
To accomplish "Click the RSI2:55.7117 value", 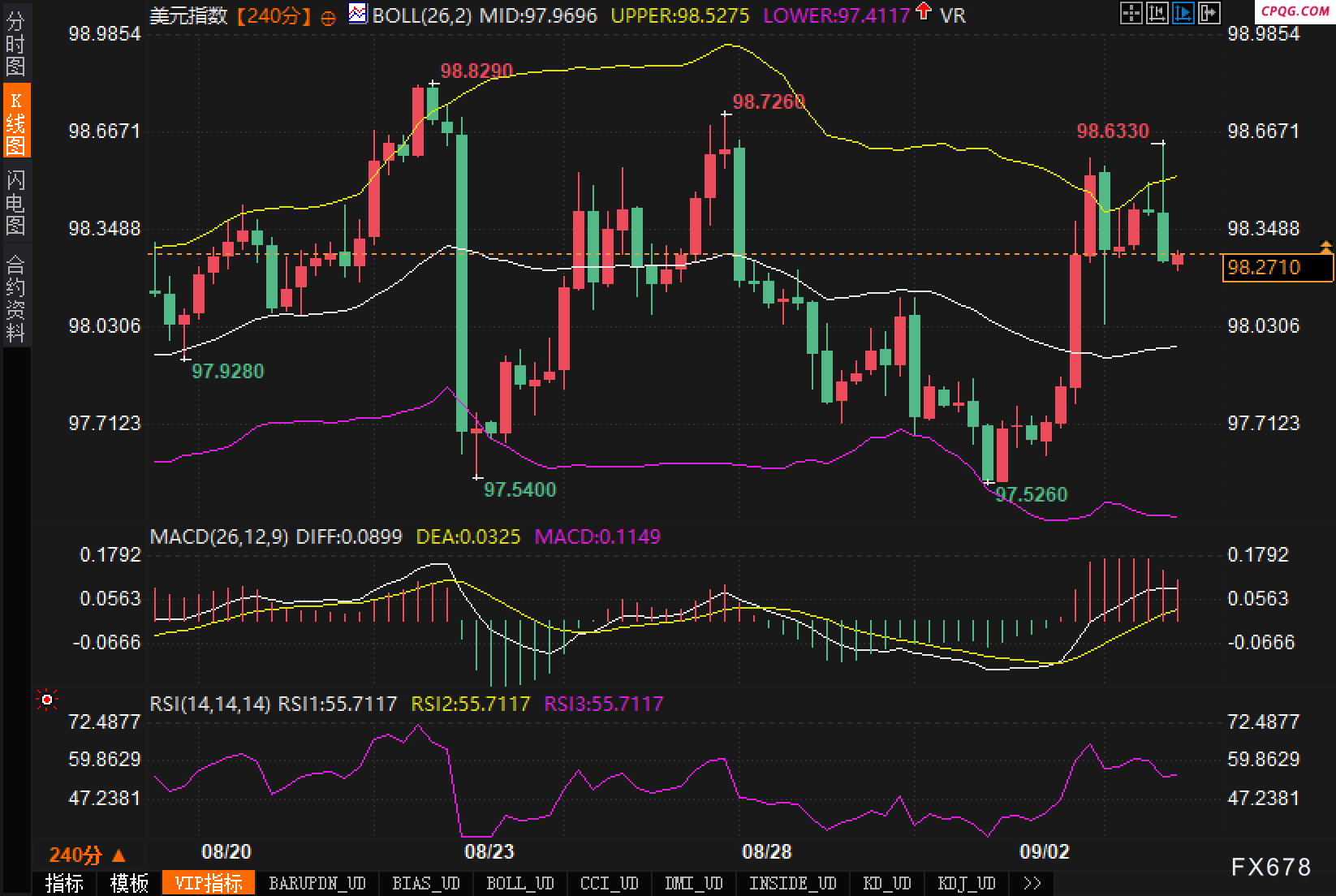I will click(x=471, y=704).
